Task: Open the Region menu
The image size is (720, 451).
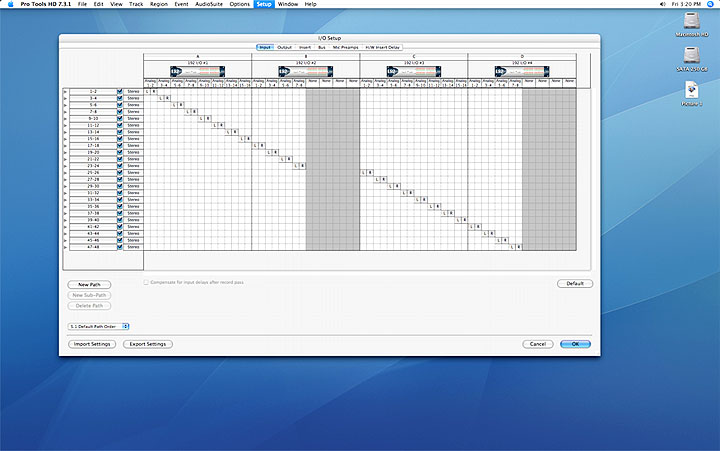Action: click(x=159, y=4)
